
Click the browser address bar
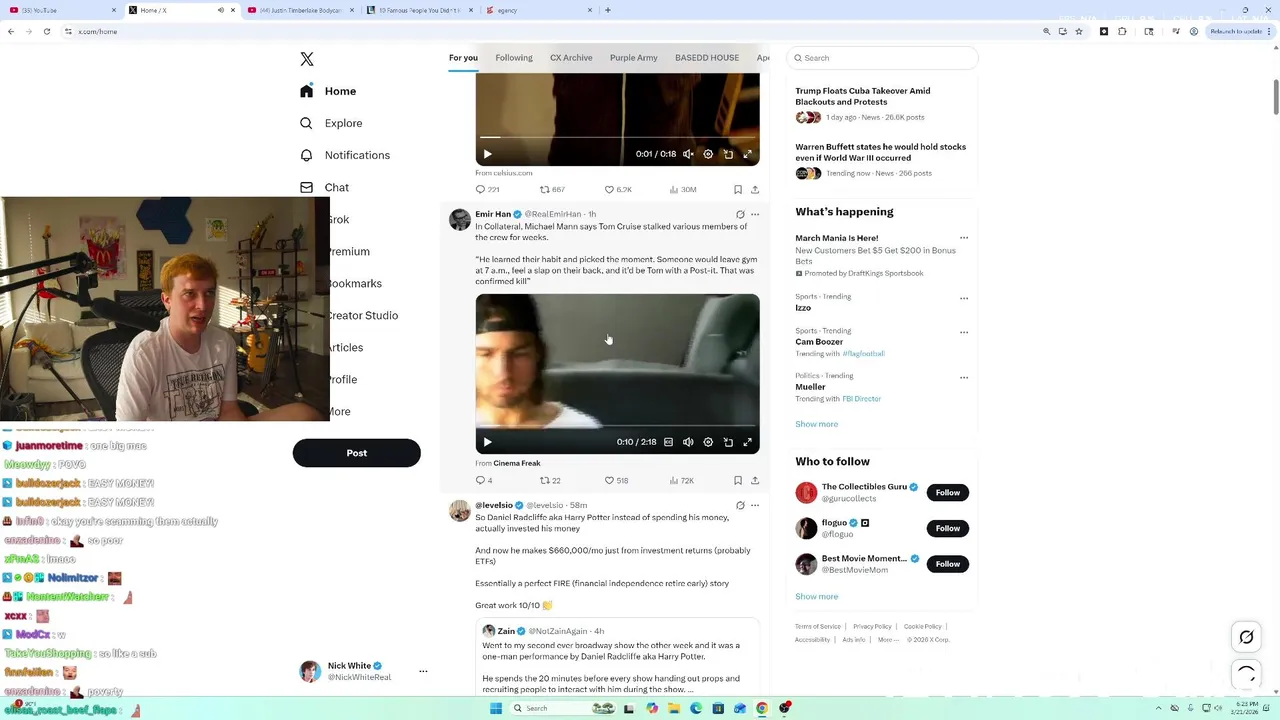point(550,31)
